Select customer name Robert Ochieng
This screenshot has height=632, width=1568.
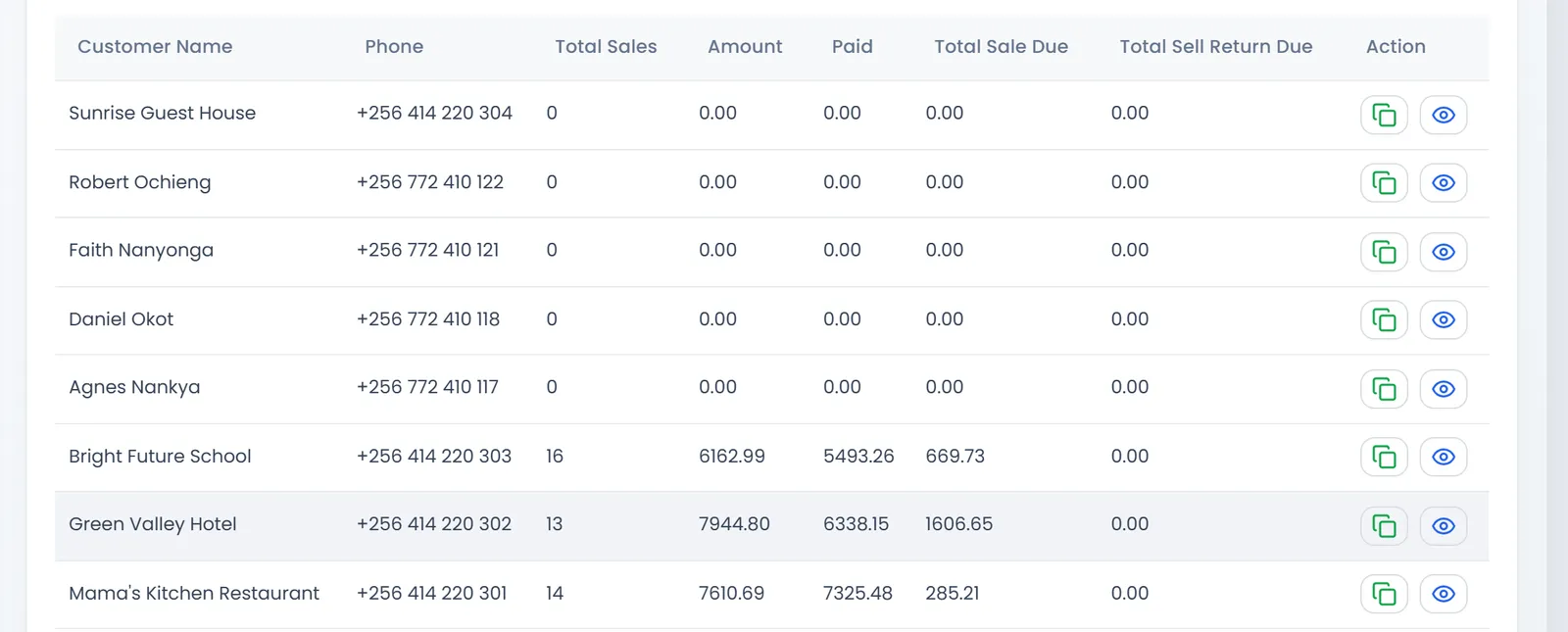coord(140,182)
